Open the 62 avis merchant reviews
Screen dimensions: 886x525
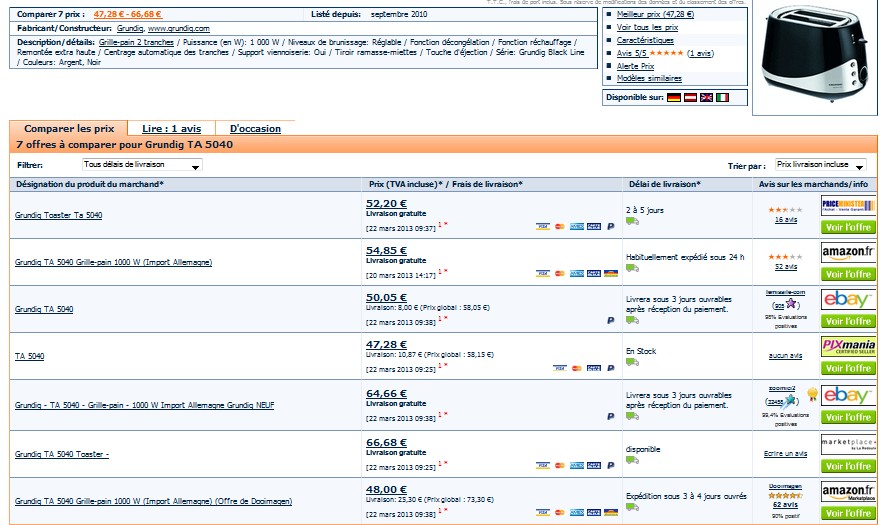[785, 505]
